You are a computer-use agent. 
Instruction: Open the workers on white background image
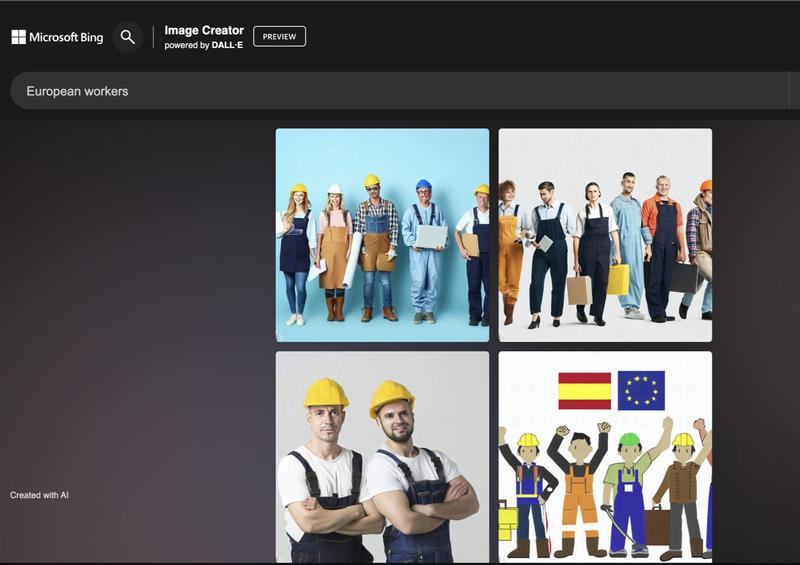pos(605,235)
